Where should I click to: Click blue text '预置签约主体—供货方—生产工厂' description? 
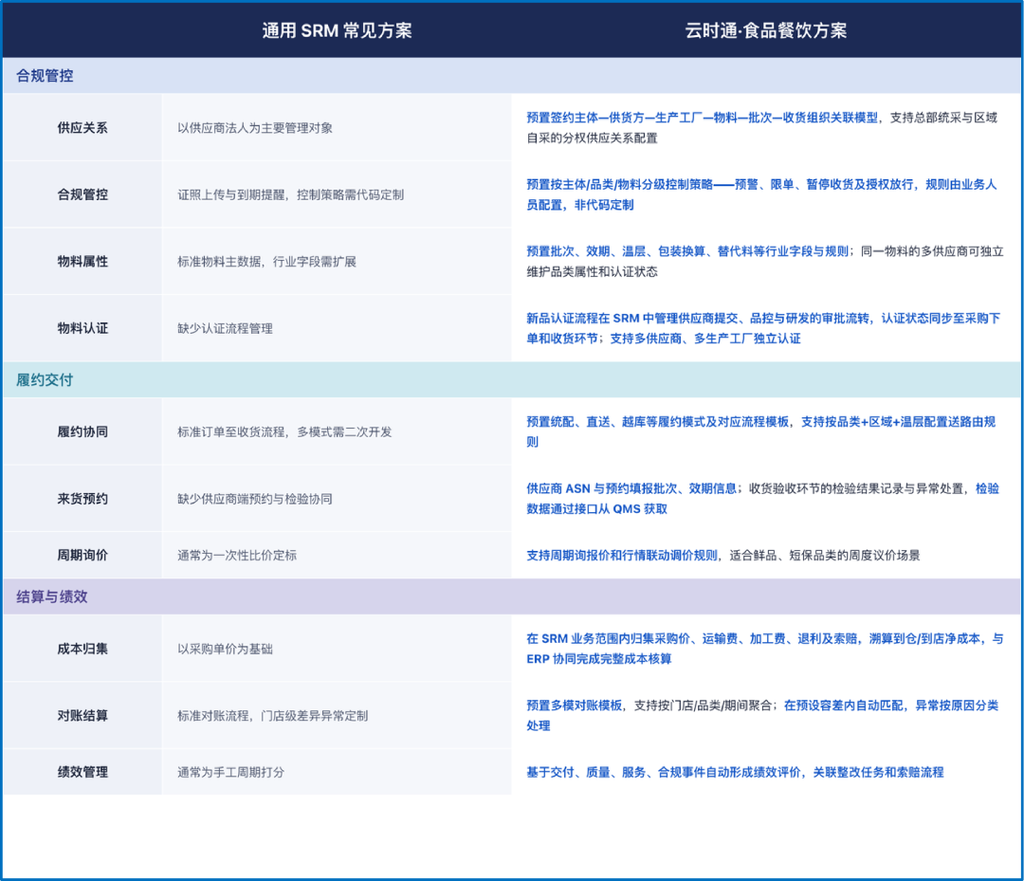pyautogui.click(x=702, y=118)
